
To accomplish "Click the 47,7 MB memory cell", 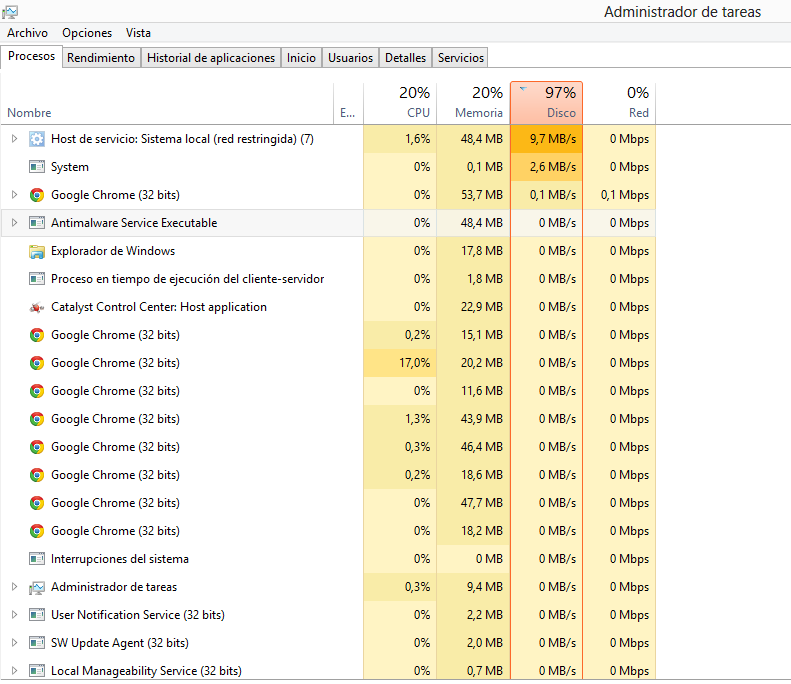I will click(473, 503).
